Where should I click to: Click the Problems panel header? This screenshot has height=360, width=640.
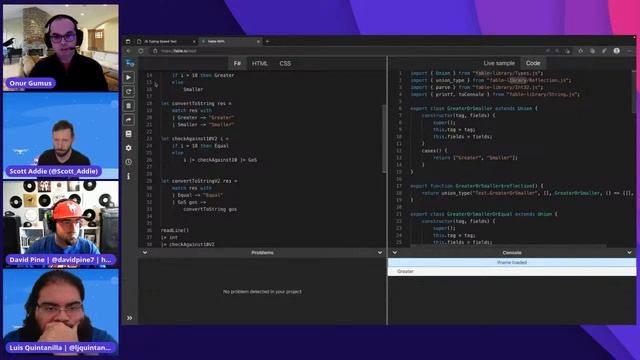click(262, 253)
